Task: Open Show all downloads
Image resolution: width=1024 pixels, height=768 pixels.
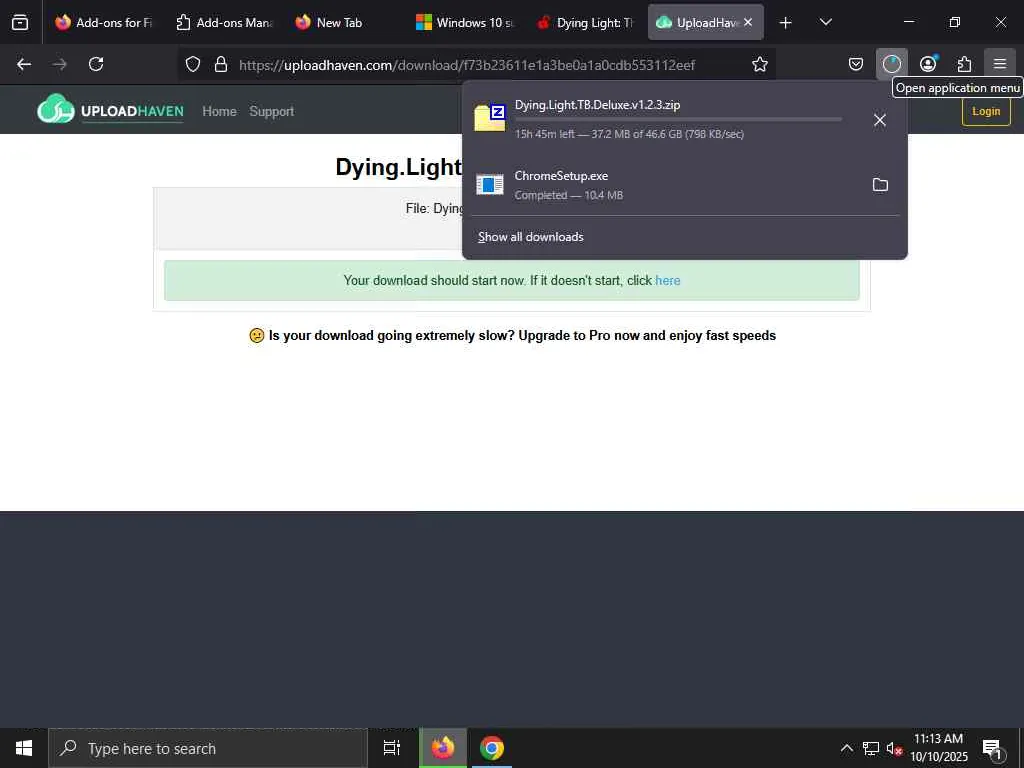Action: click(530, 237)
